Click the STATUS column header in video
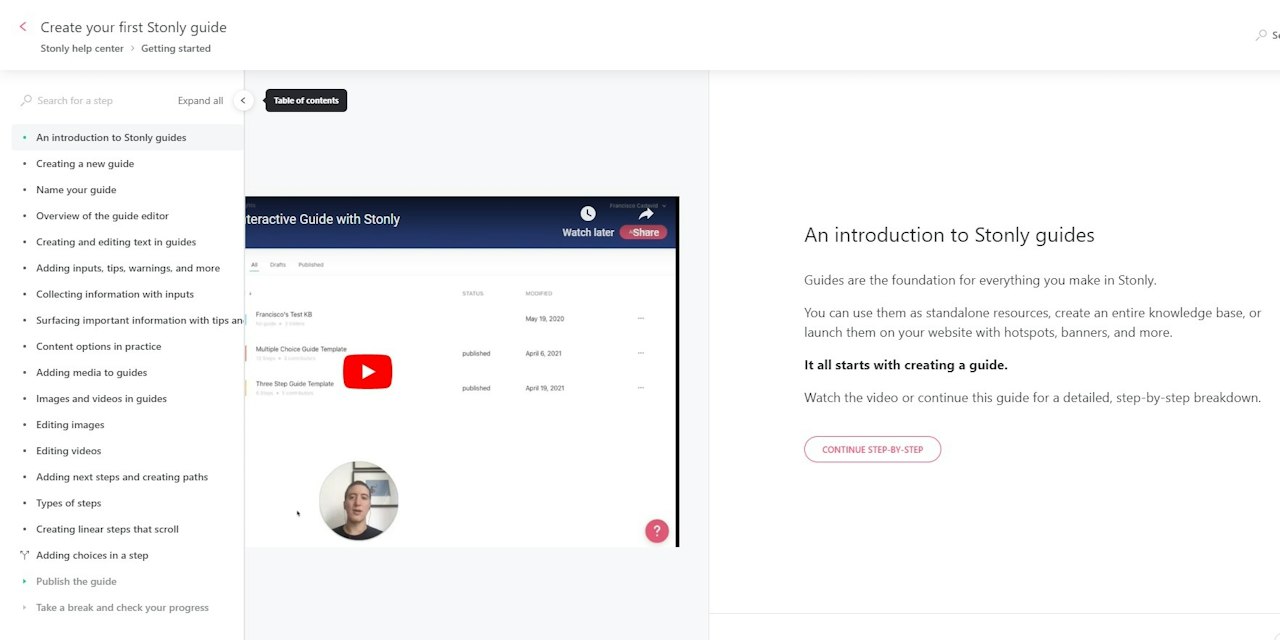Image resolution: width=1280 pixels, height=640 pixels. (x=473, y=294)
